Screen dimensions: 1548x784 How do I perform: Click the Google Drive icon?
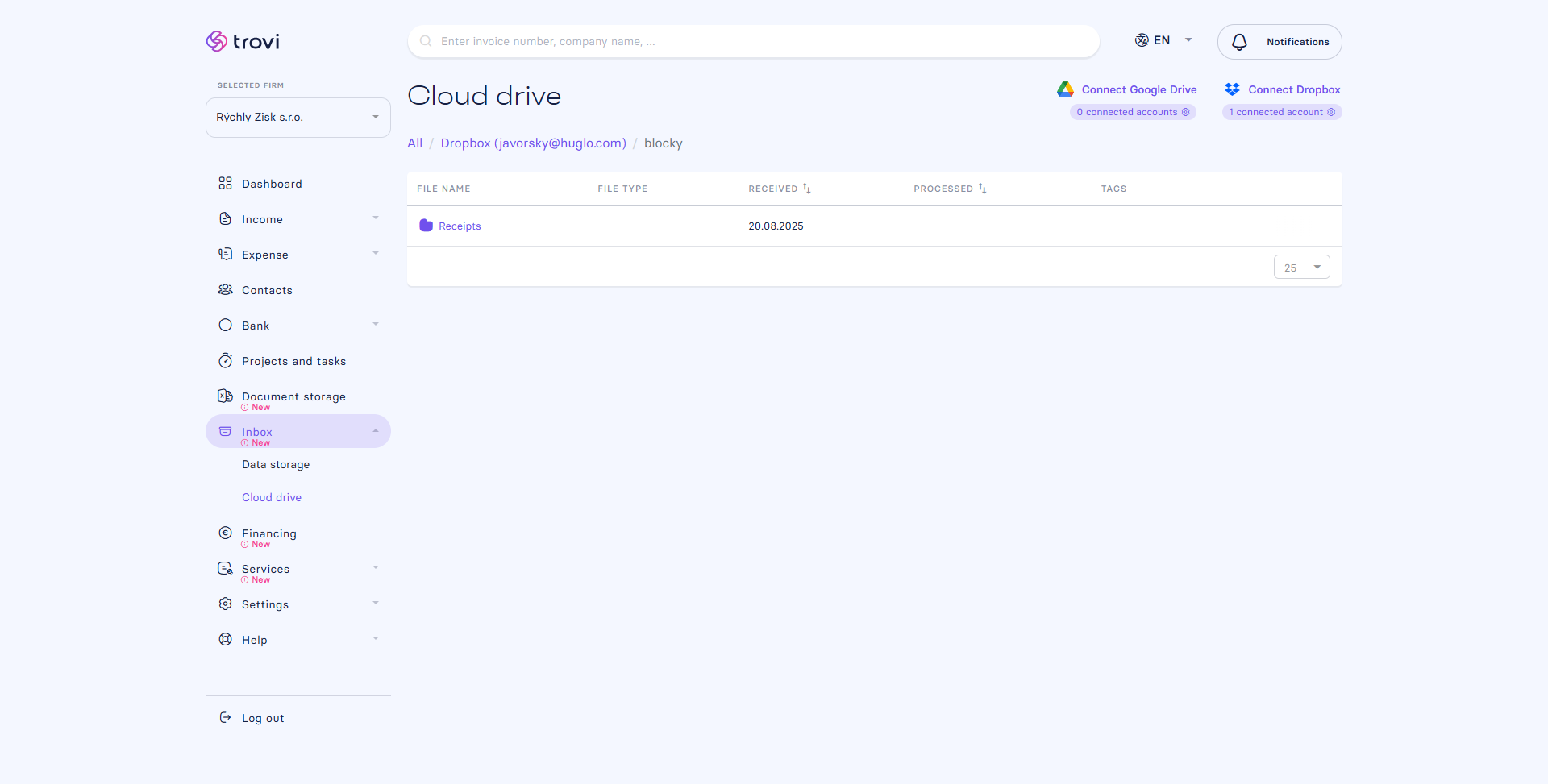1065,89
